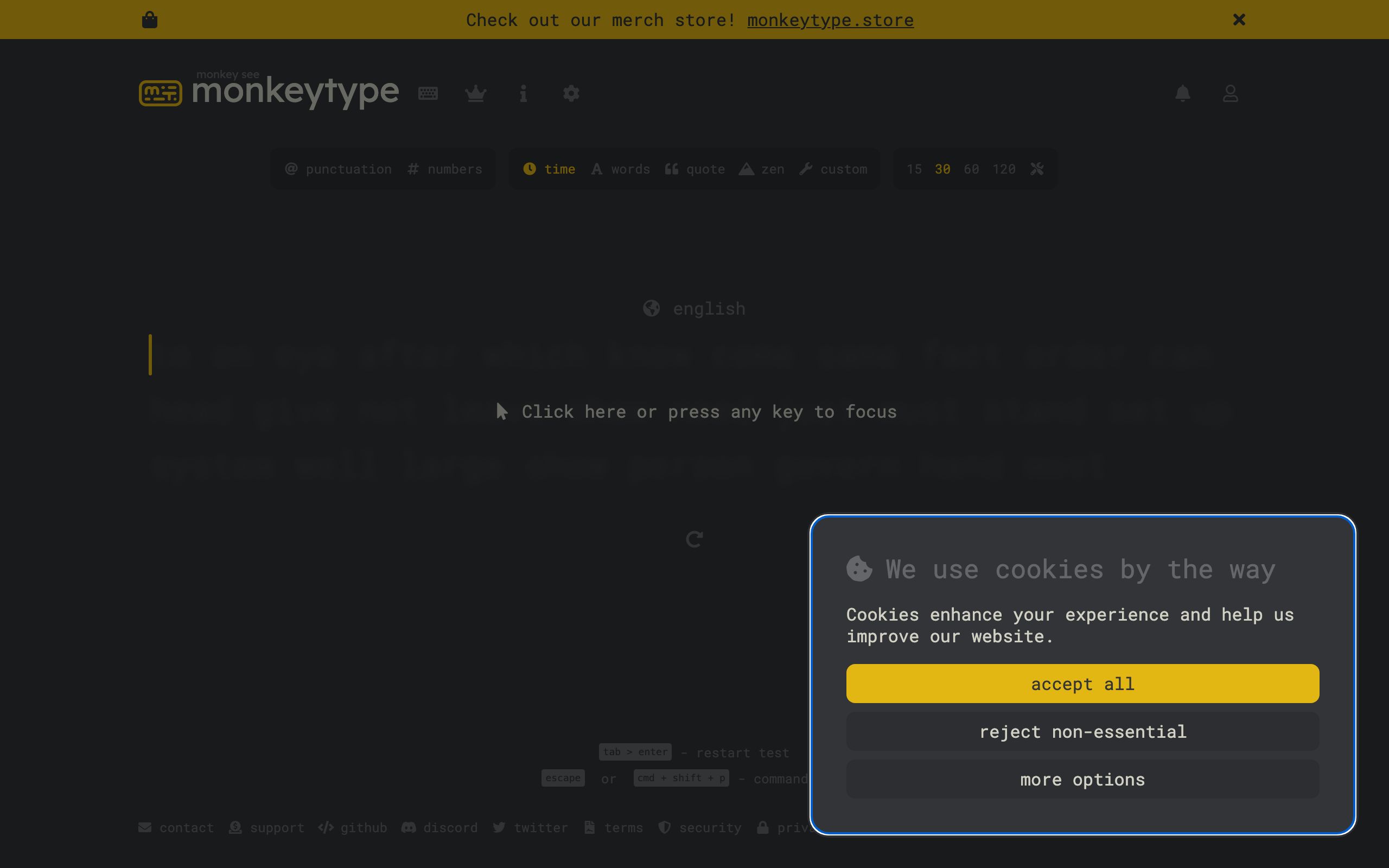Click the 'cmd + shift + p' key hint
Screen dimensions: 1389x868
tap(681, 778)
